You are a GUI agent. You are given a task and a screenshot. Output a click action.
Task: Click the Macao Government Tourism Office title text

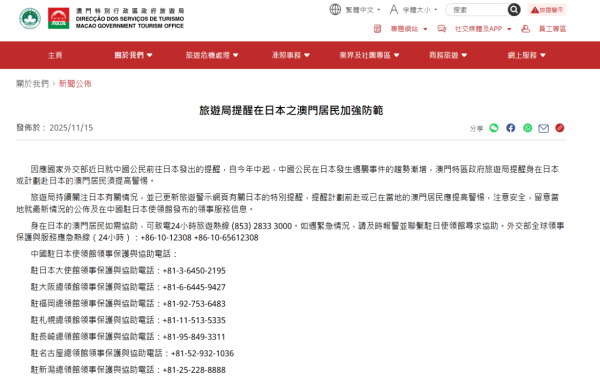(x=130, y=26)
